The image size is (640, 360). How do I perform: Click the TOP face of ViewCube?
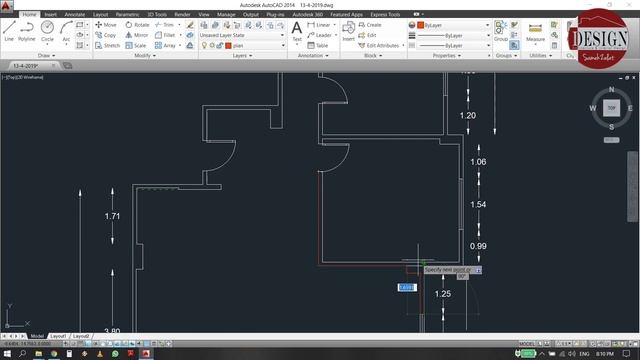click(611, 108)
